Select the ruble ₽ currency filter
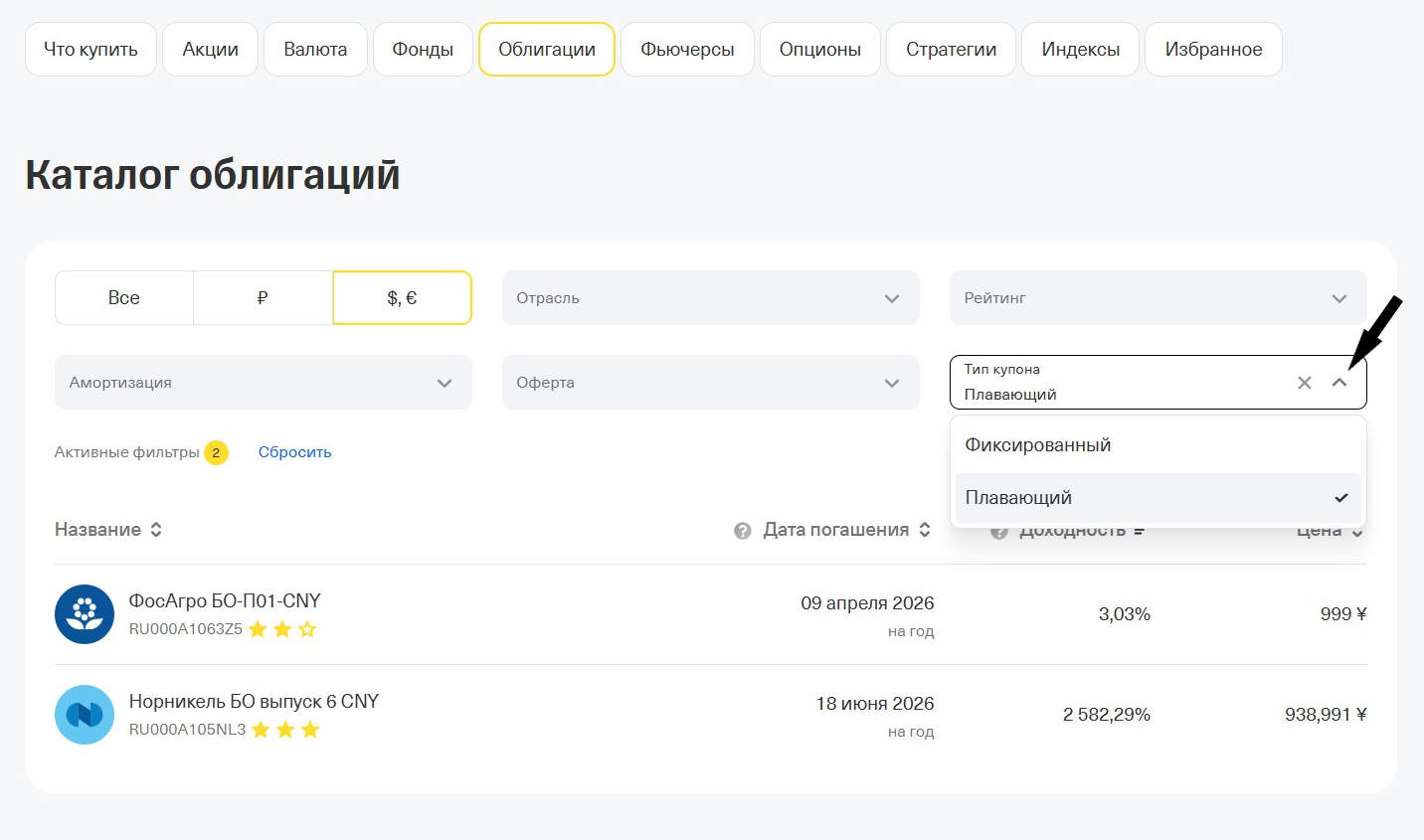 point(263,298)
